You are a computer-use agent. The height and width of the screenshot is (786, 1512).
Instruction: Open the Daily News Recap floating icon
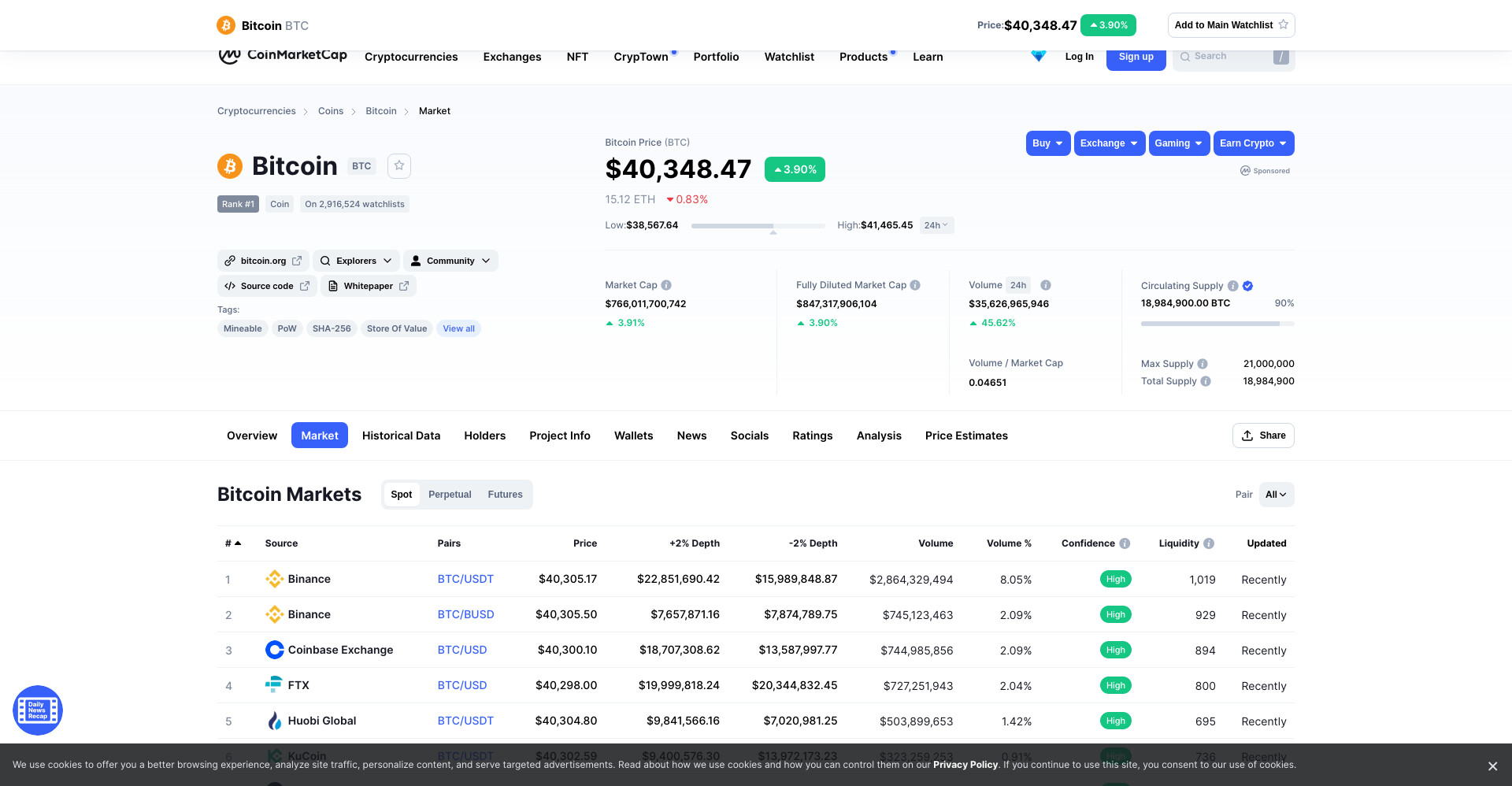click(38, 710)
